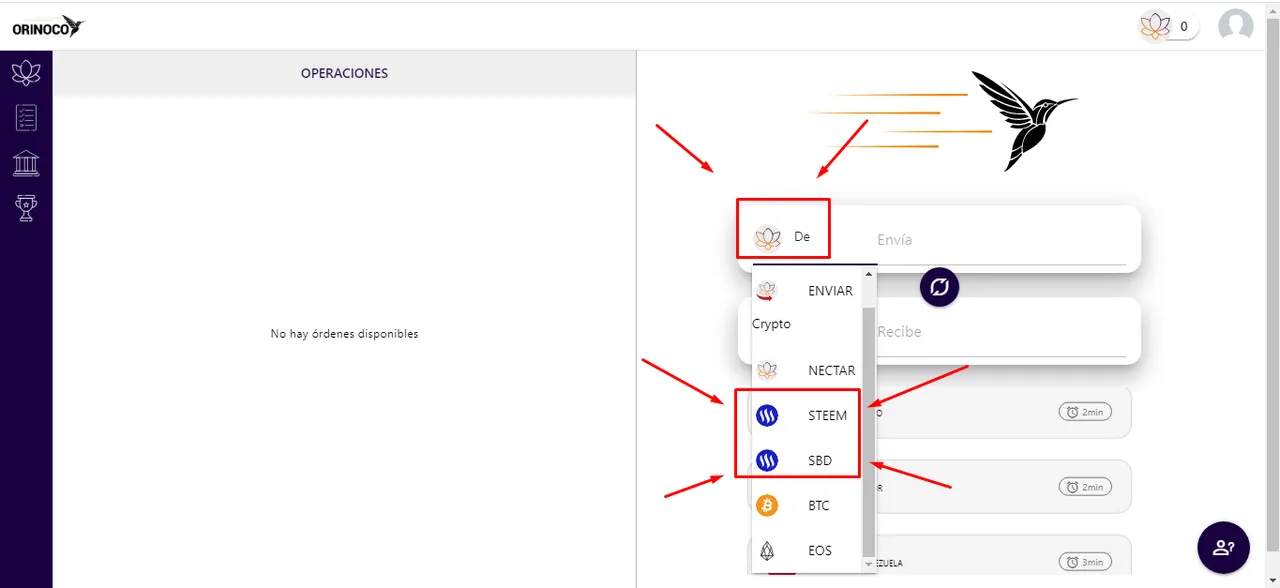Click the Crypto section label in dropdown
The height and width of the screenshot is (588, 1280).
[x=771, y=324]
